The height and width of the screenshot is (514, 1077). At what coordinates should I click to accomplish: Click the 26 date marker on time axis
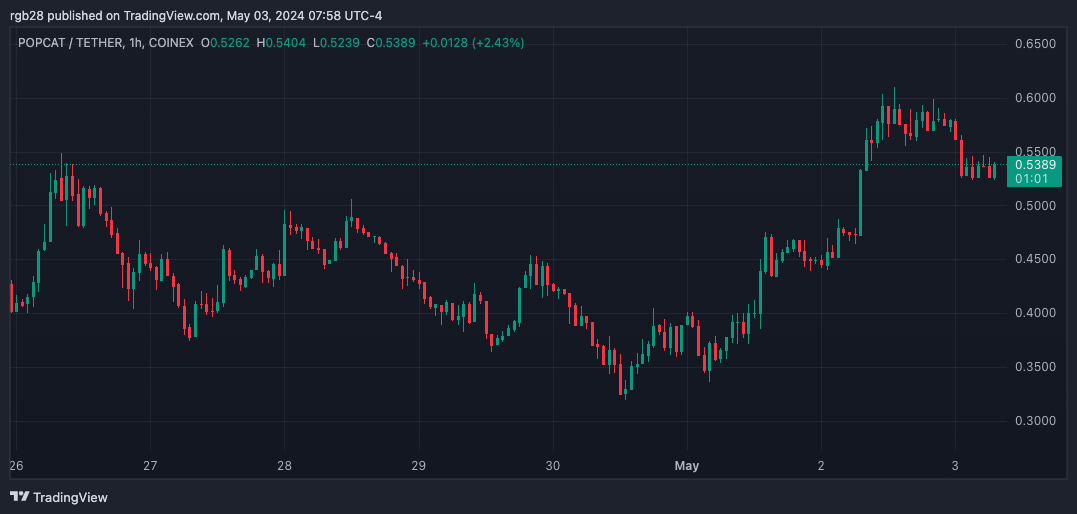click(16, 466)
